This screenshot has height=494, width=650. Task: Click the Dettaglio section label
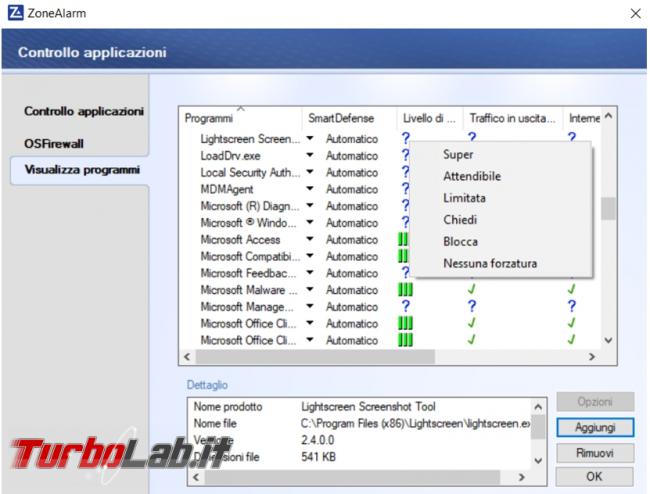tap(207, 385)
